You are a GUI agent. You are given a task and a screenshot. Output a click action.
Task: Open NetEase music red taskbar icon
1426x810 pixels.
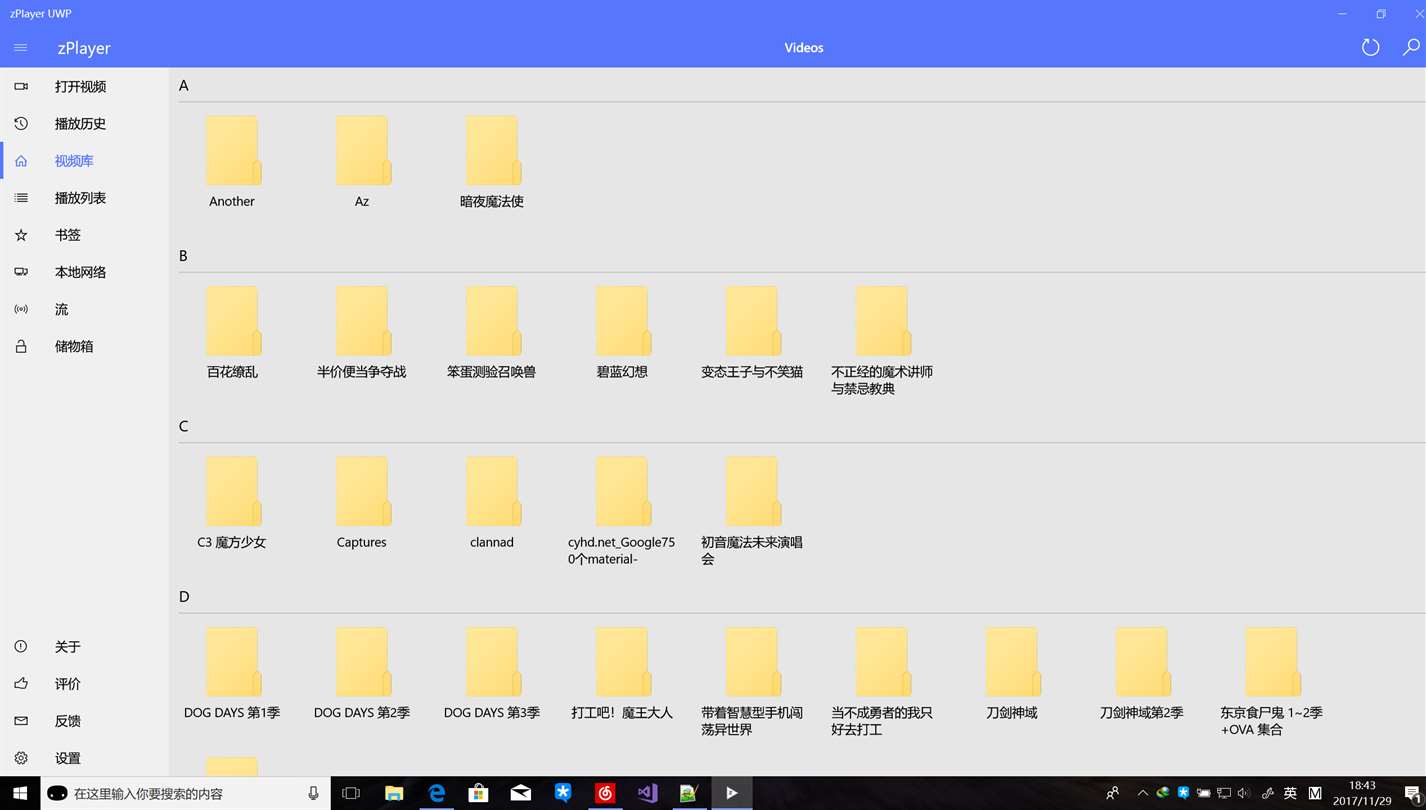pos(605,793)
